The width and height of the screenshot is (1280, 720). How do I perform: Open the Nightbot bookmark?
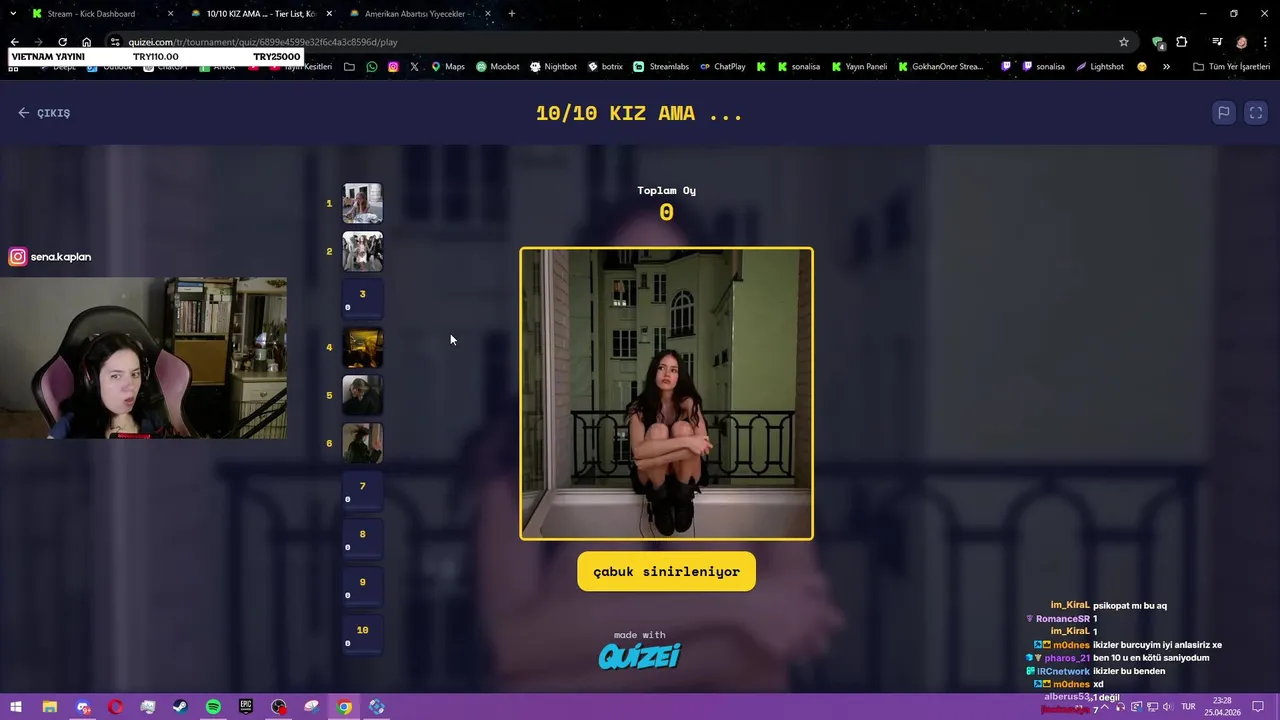pos(553,67)
